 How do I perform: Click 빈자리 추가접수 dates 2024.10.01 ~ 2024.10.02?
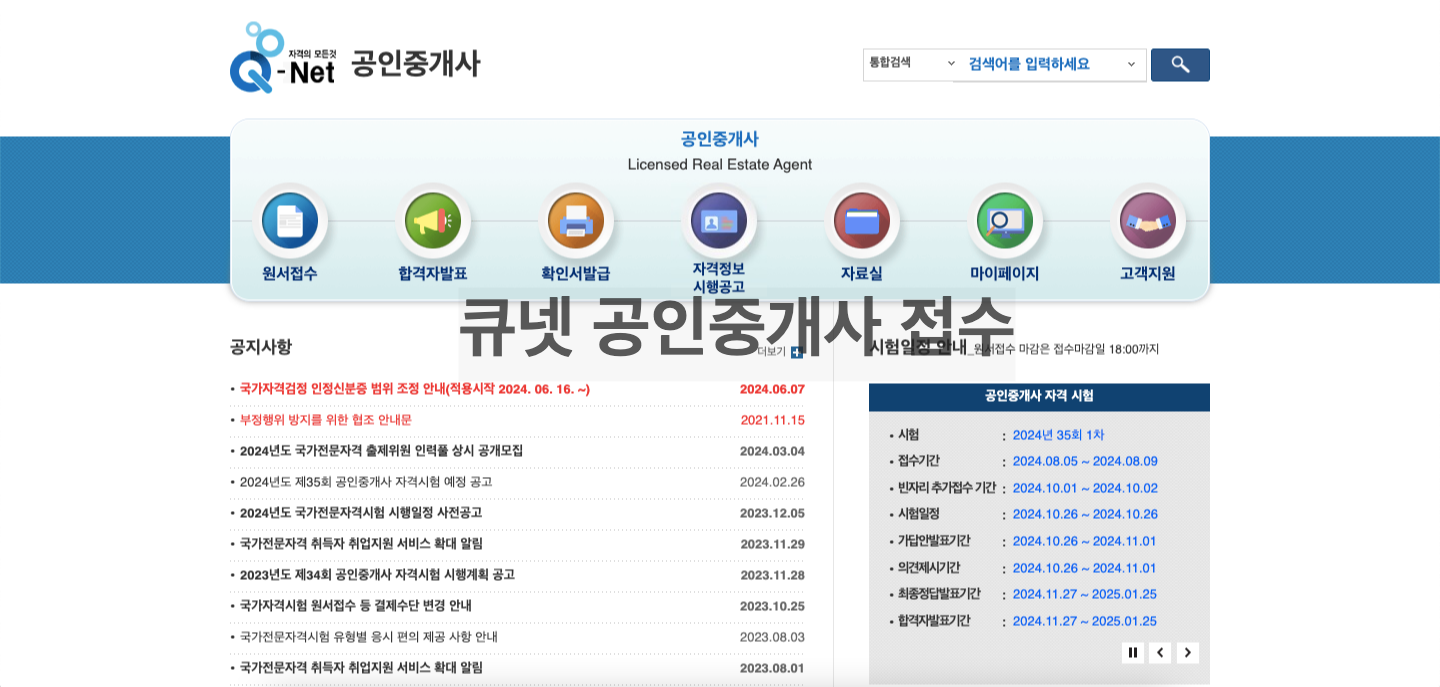coord(1085,488)
